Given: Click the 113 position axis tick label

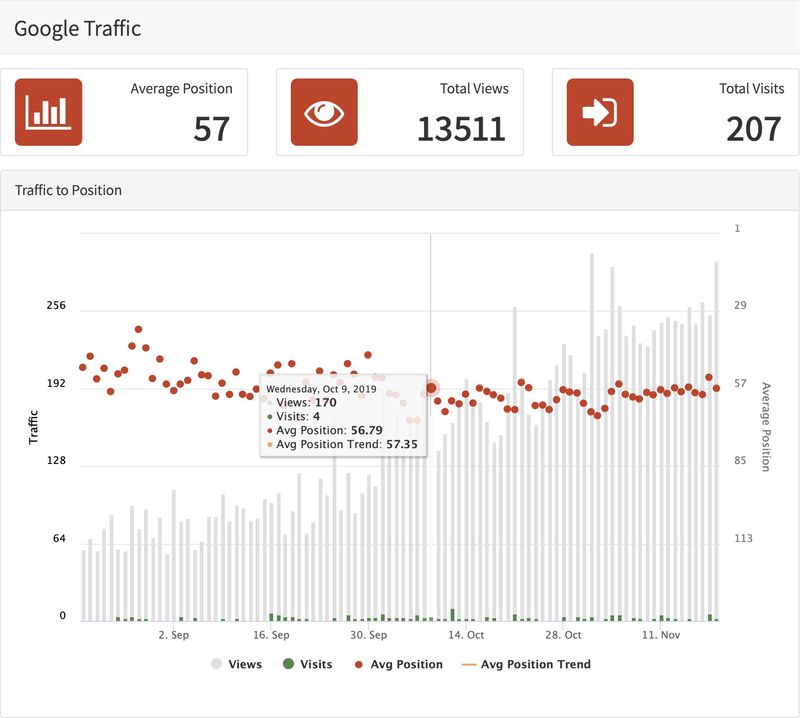Looking at the screenshot, I should click(743, 538).
